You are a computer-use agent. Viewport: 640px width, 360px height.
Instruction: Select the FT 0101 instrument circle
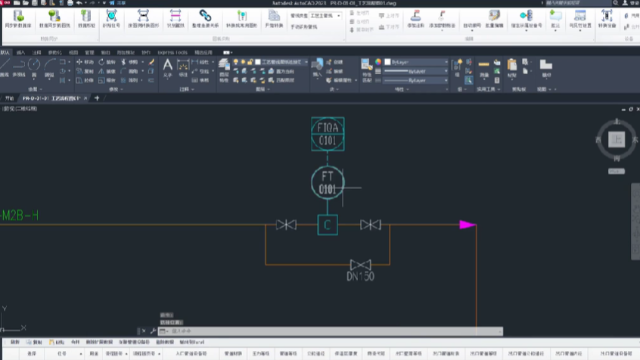(x=327, y=182)
